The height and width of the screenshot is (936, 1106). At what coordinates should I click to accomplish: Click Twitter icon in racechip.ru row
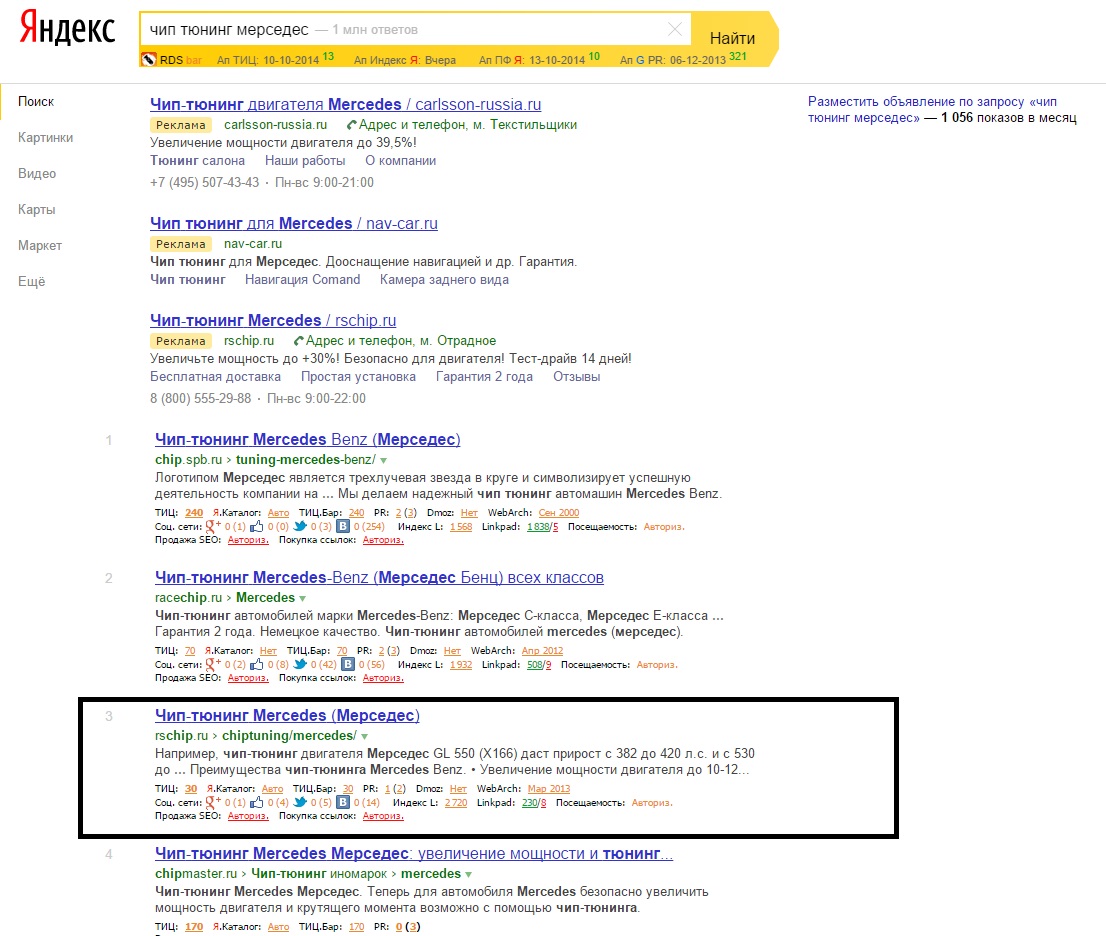pos(300,664)
